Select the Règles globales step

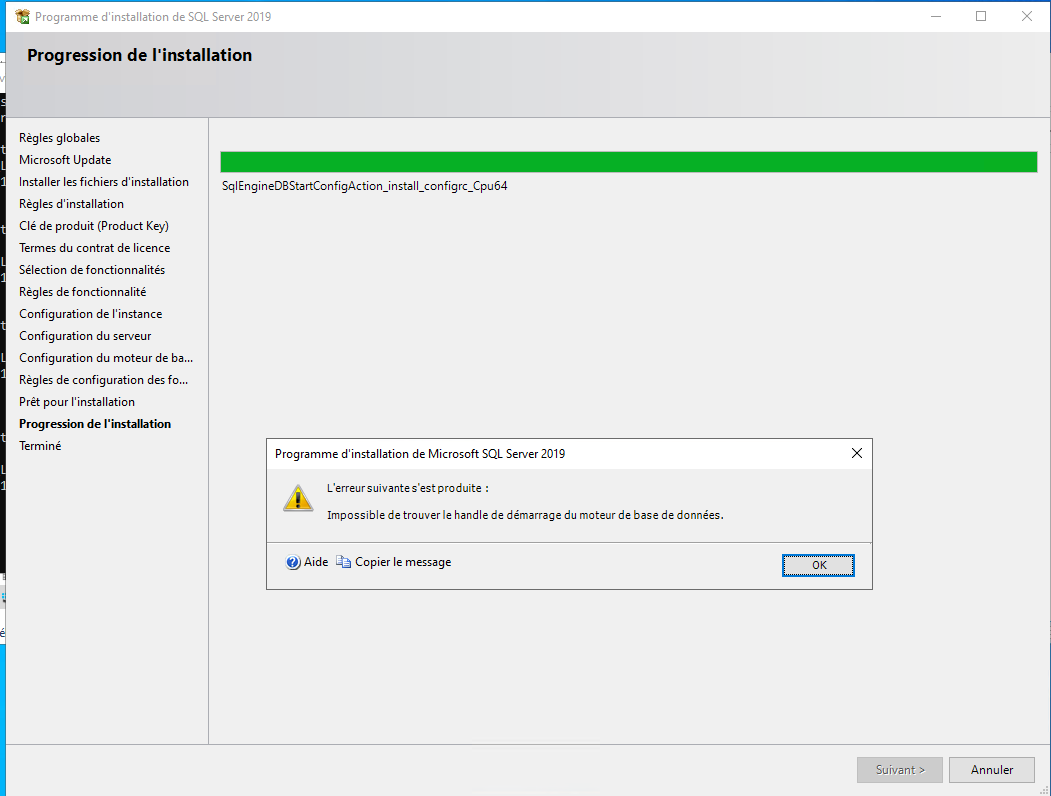click(x=60, y=138)
